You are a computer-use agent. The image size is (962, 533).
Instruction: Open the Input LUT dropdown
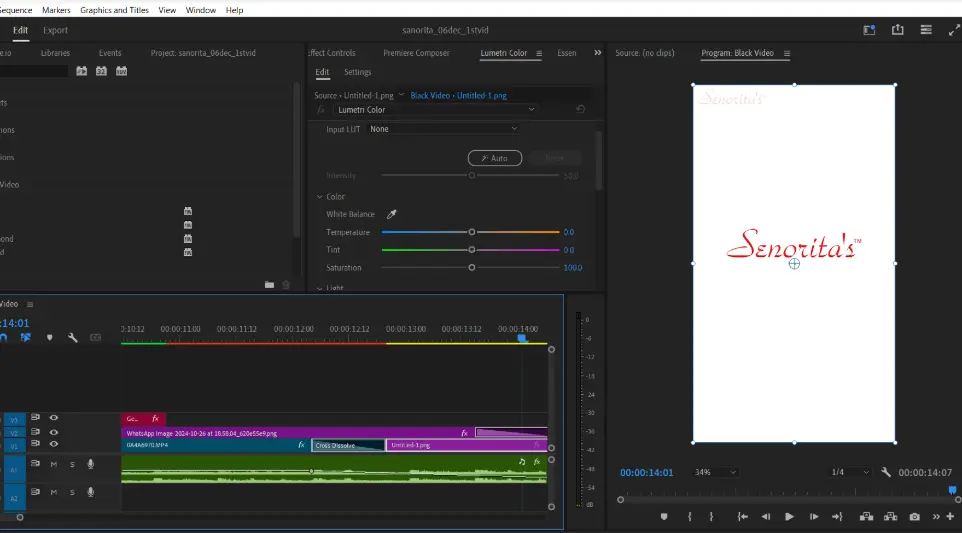[x=444, y=129]
